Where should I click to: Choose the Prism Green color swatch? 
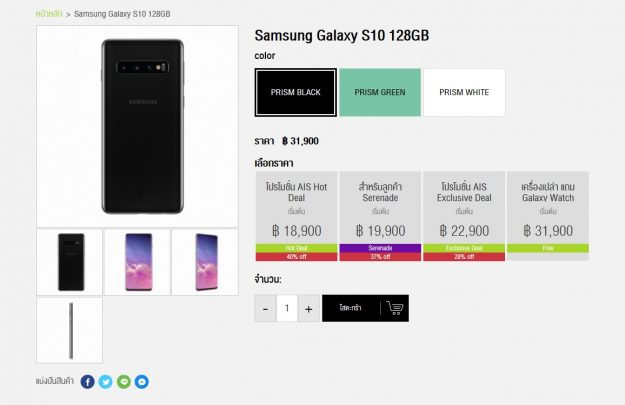pos(380,92)
